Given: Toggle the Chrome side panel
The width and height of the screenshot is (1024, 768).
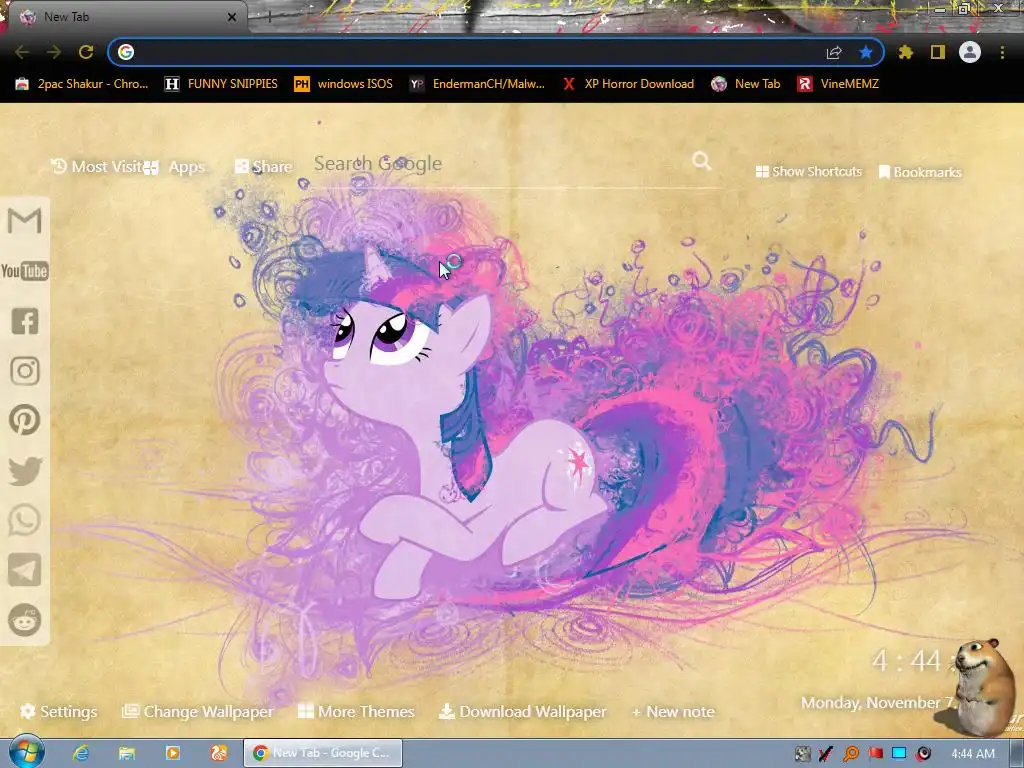Looking at the screenshot, I should click(938, 52).
